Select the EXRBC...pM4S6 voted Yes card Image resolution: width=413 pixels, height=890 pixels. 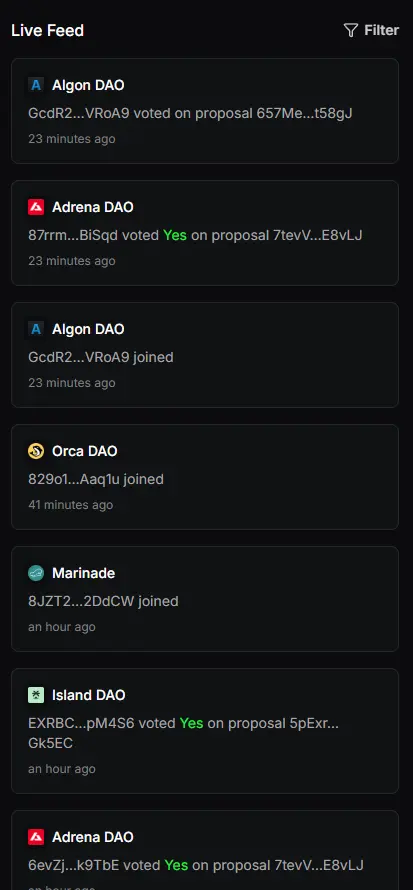pyautogui.click(x=205, y=731)
